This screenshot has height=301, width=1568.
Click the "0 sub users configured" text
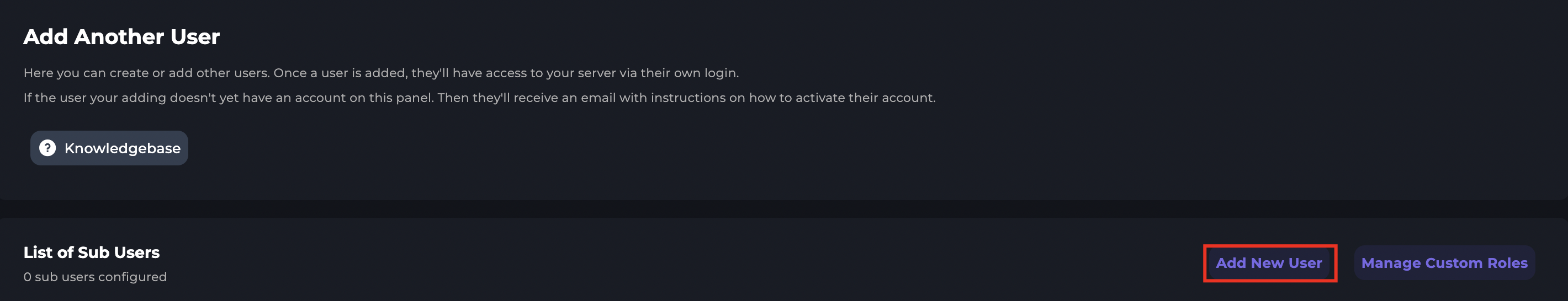tap(95, 277)
